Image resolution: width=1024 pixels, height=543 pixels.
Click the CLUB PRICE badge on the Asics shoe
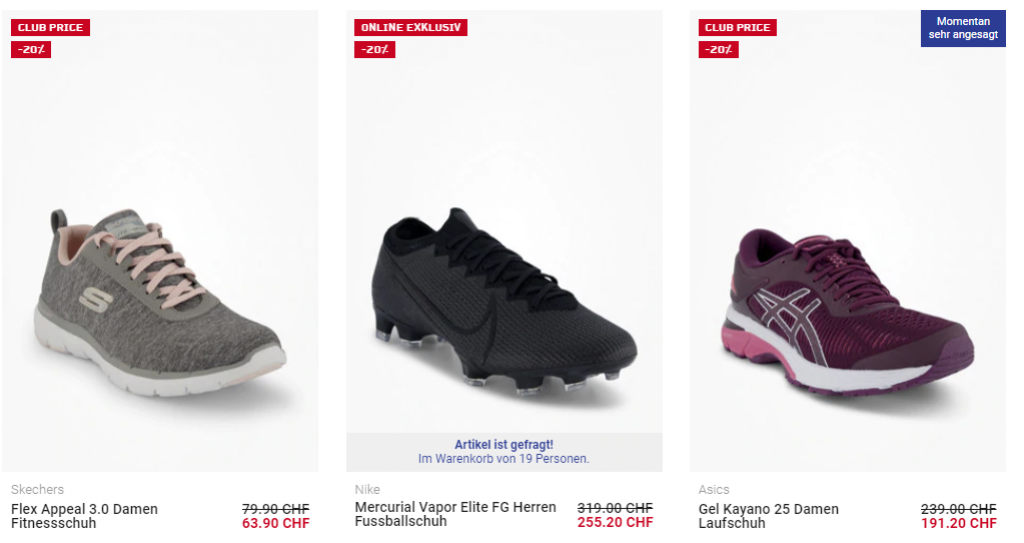(x=738, y=27)
